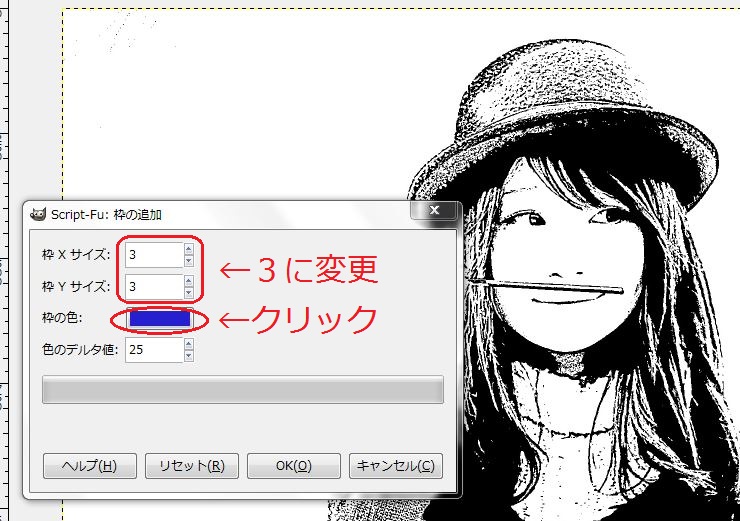This screenshot has height=521, width=740.
Task: Decrease 枠 X サイズ with down arrow
Action: coord(189,261)
